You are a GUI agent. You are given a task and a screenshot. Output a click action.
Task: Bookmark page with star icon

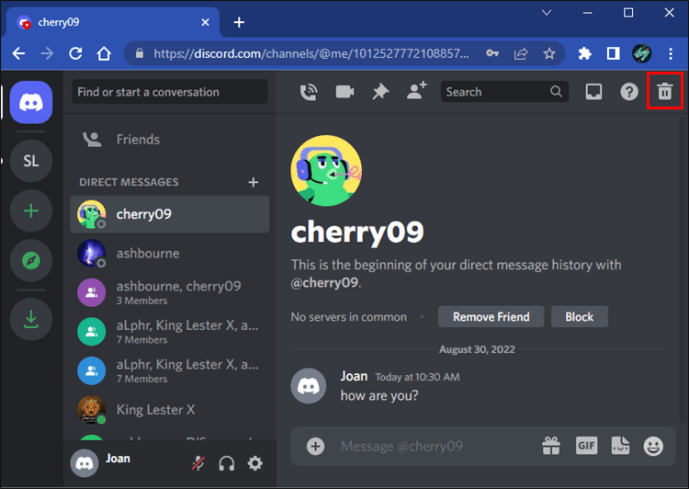[x=549, y=54]
